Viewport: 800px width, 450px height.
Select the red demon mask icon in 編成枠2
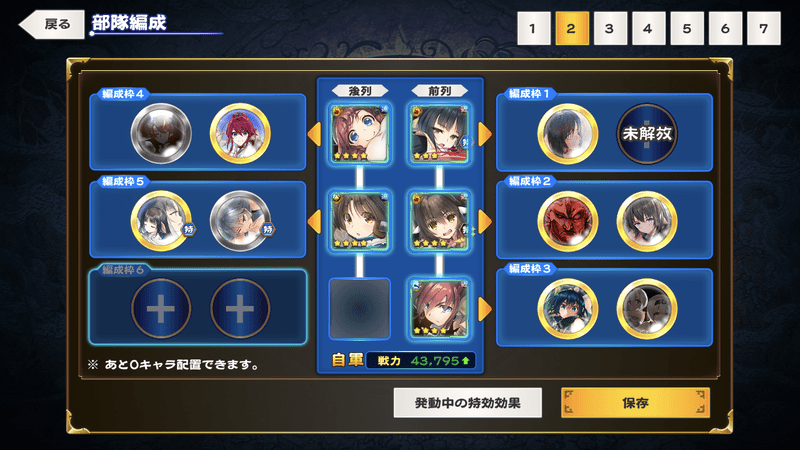(567, 221)
